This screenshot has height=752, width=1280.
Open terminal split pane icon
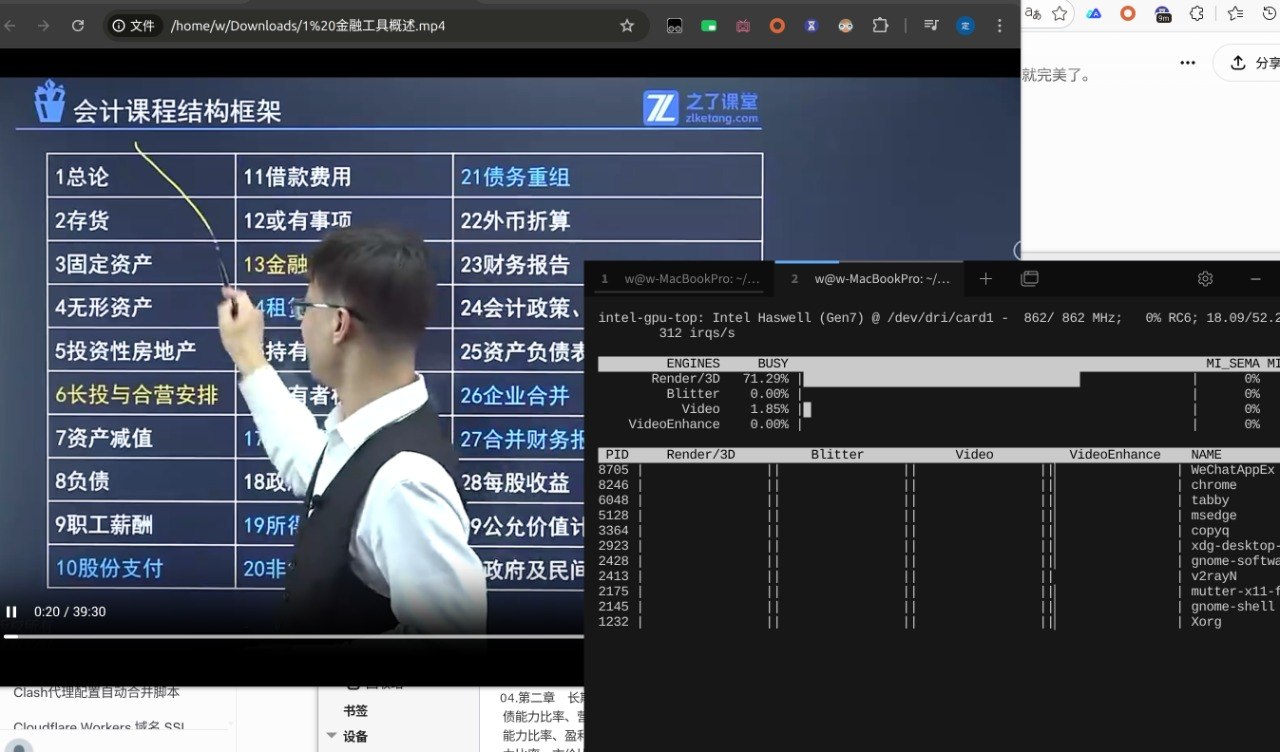[x=1029, y=279]
